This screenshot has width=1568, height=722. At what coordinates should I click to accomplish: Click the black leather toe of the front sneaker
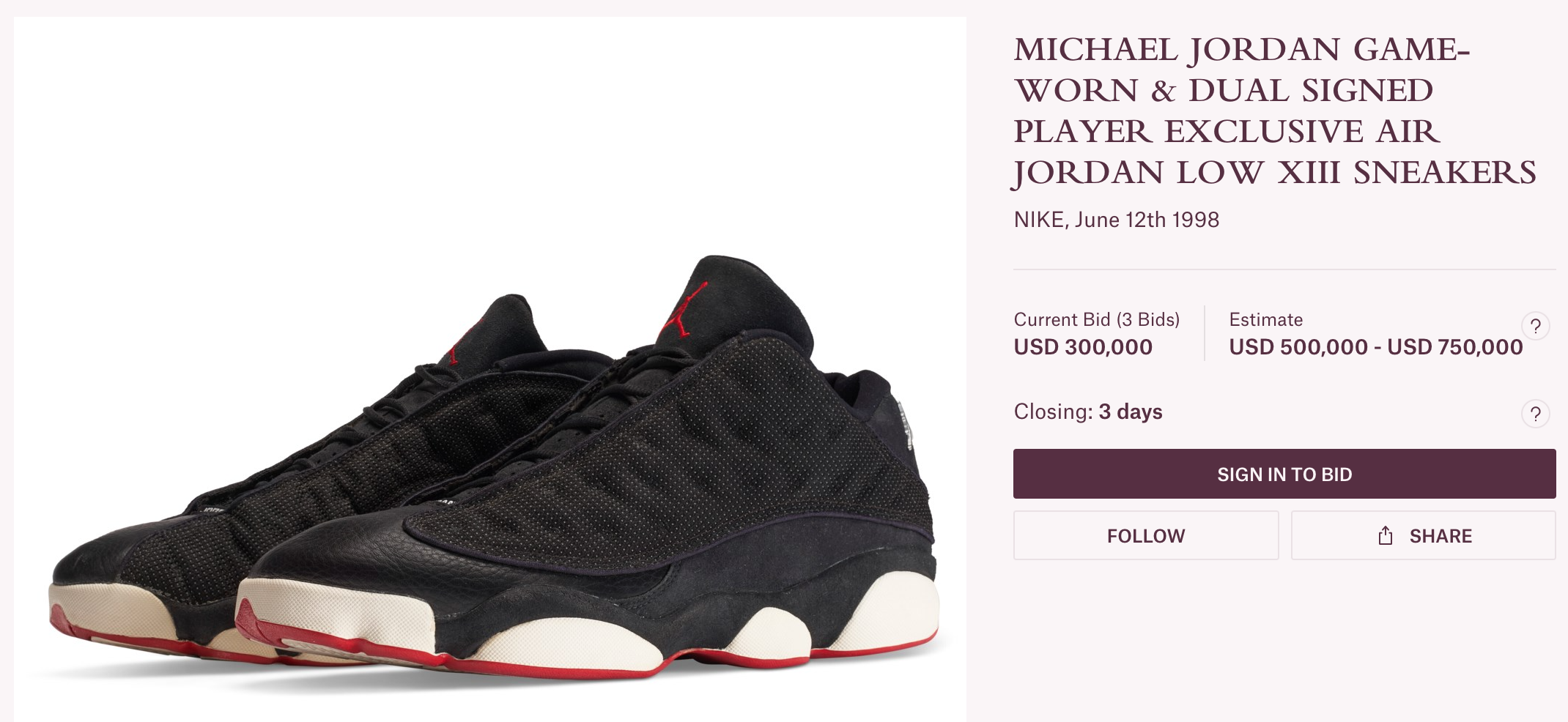[344, 542]
